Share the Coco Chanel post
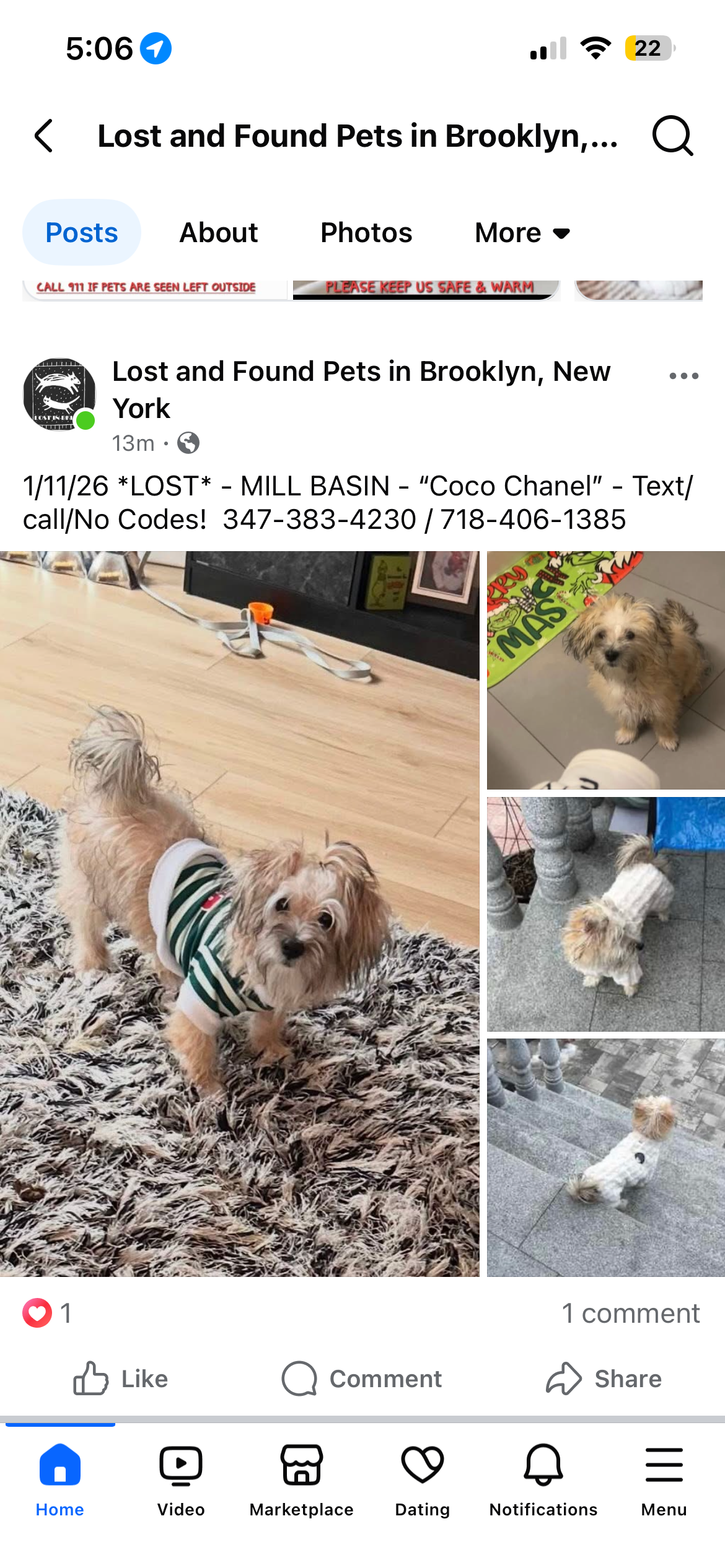The height and width of the screenshot is (1568, 725). point(604,1379)
